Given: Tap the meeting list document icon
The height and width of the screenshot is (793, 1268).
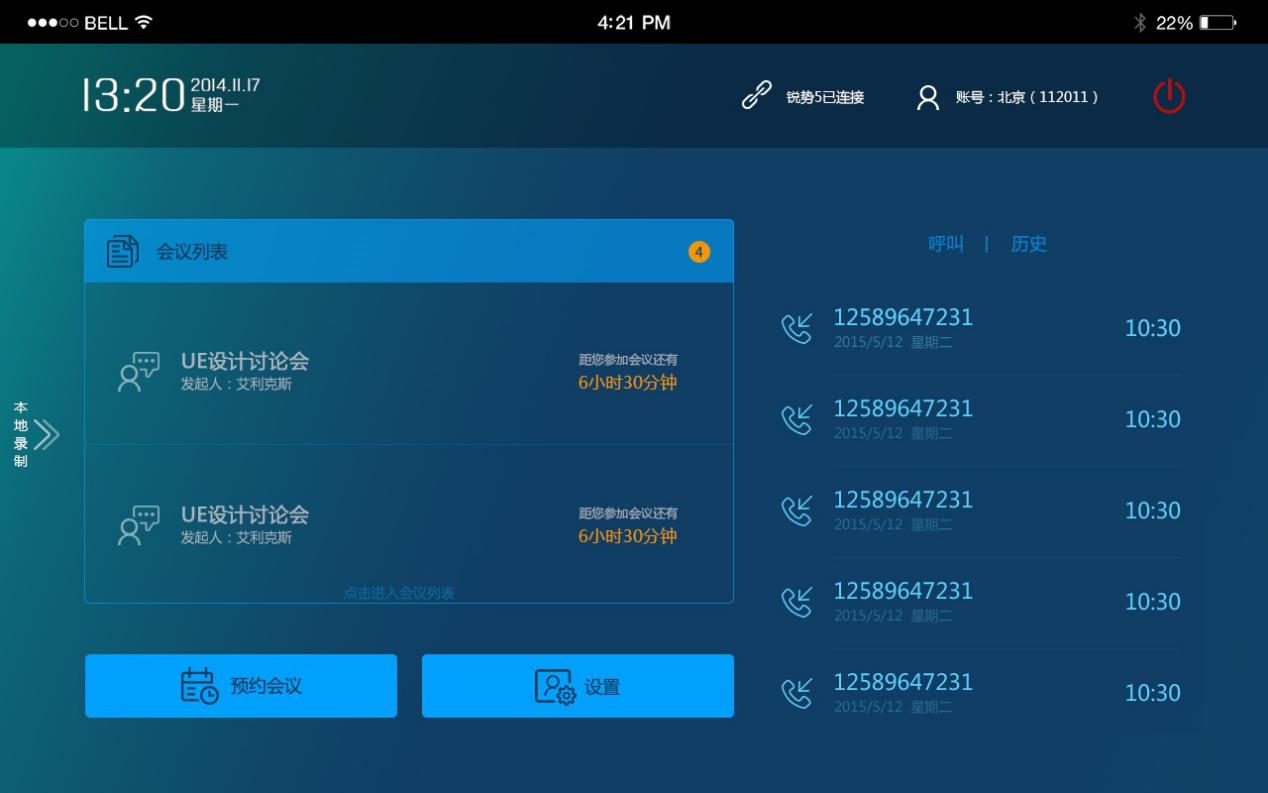Looking at the screenshot, I should 121,251.
